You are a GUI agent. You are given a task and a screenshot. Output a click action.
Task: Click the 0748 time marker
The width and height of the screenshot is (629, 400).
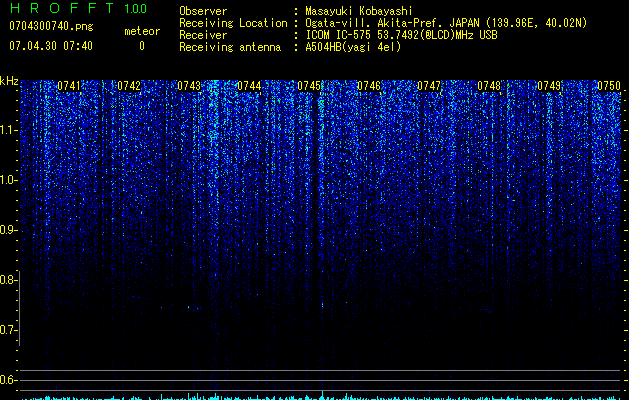tap(489, 86)
